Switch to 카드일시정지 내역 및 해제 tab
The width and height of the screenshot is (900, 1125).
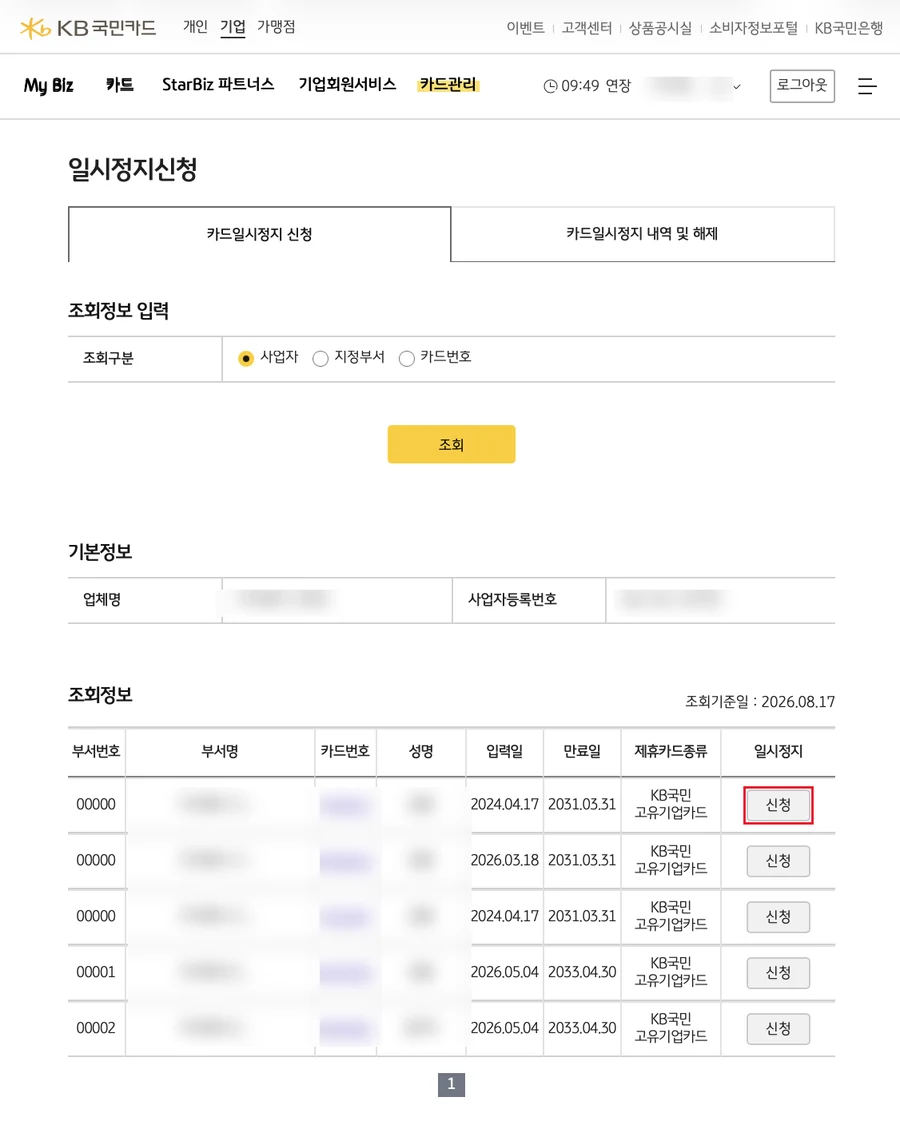(642, 234)
